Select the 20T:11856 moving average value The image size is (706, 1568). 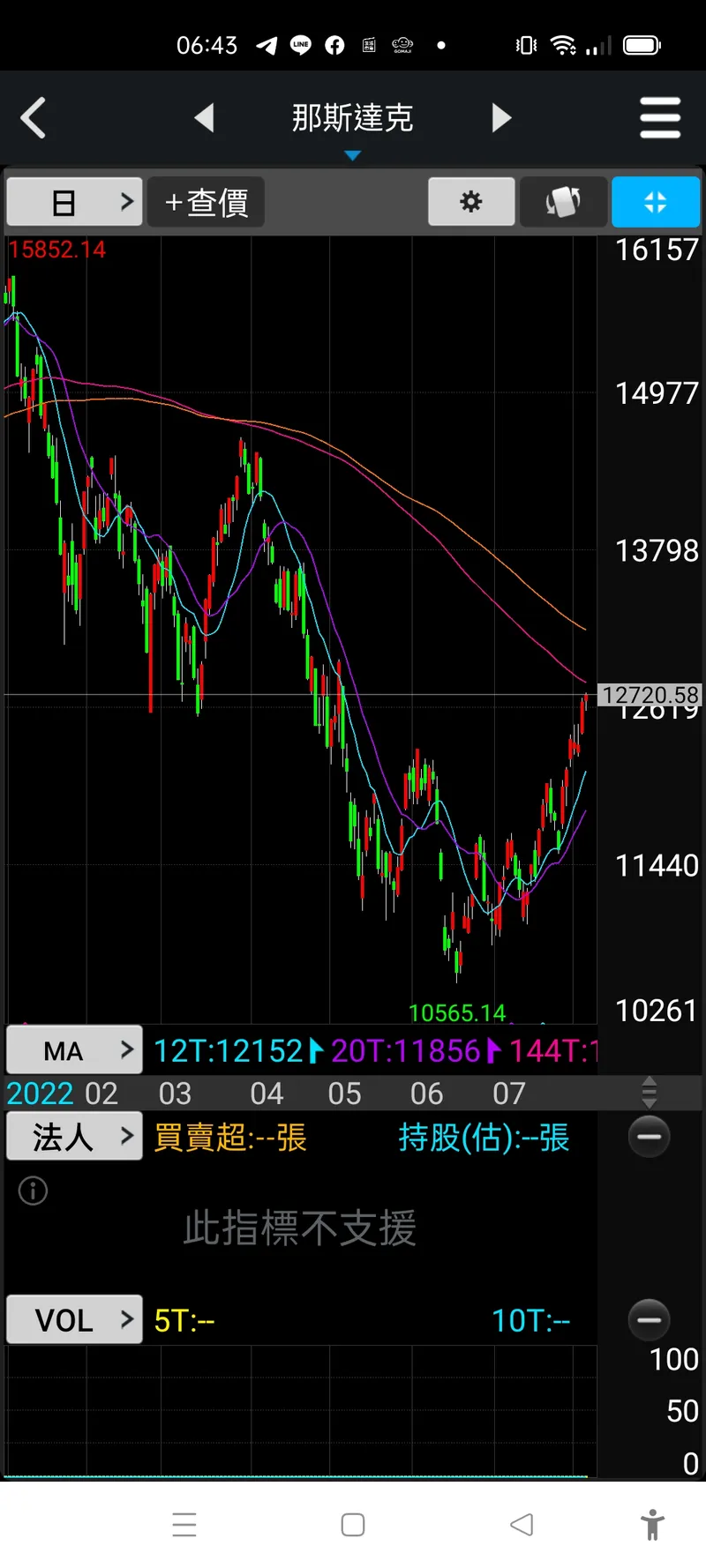pos(406,1050)
